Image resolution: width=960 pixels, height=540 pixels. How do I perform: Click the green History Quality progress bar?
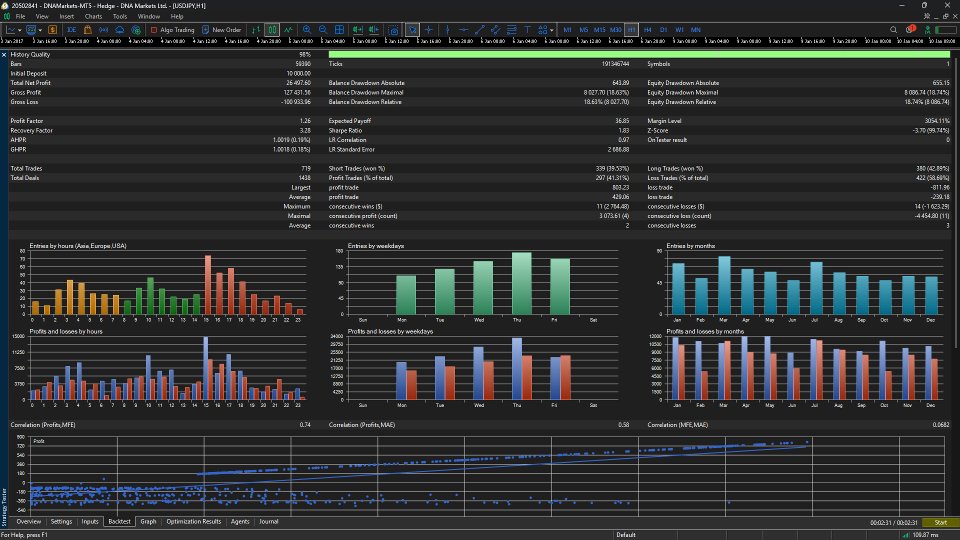(x=639, y=54)
